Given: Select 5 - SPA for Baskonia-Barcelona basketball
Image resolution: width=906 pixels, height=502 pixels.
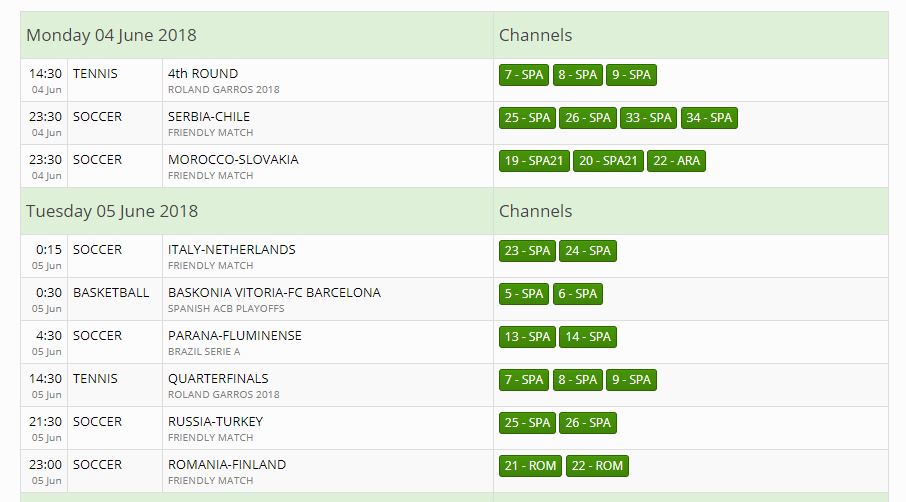Looking at the screenshot, I should [523, 294].
